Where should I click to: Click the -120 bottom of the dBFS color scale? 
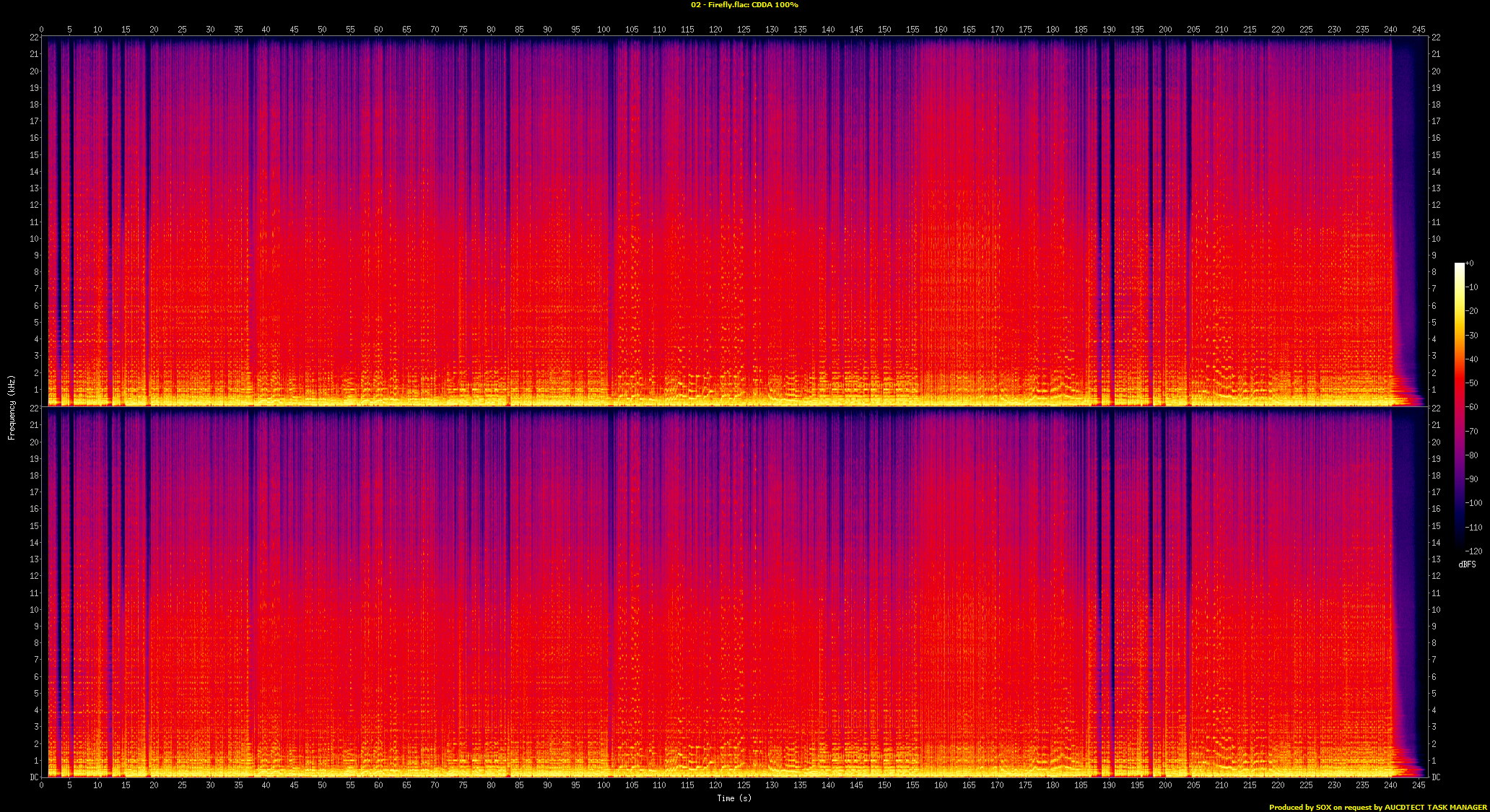coord(1473,551)
